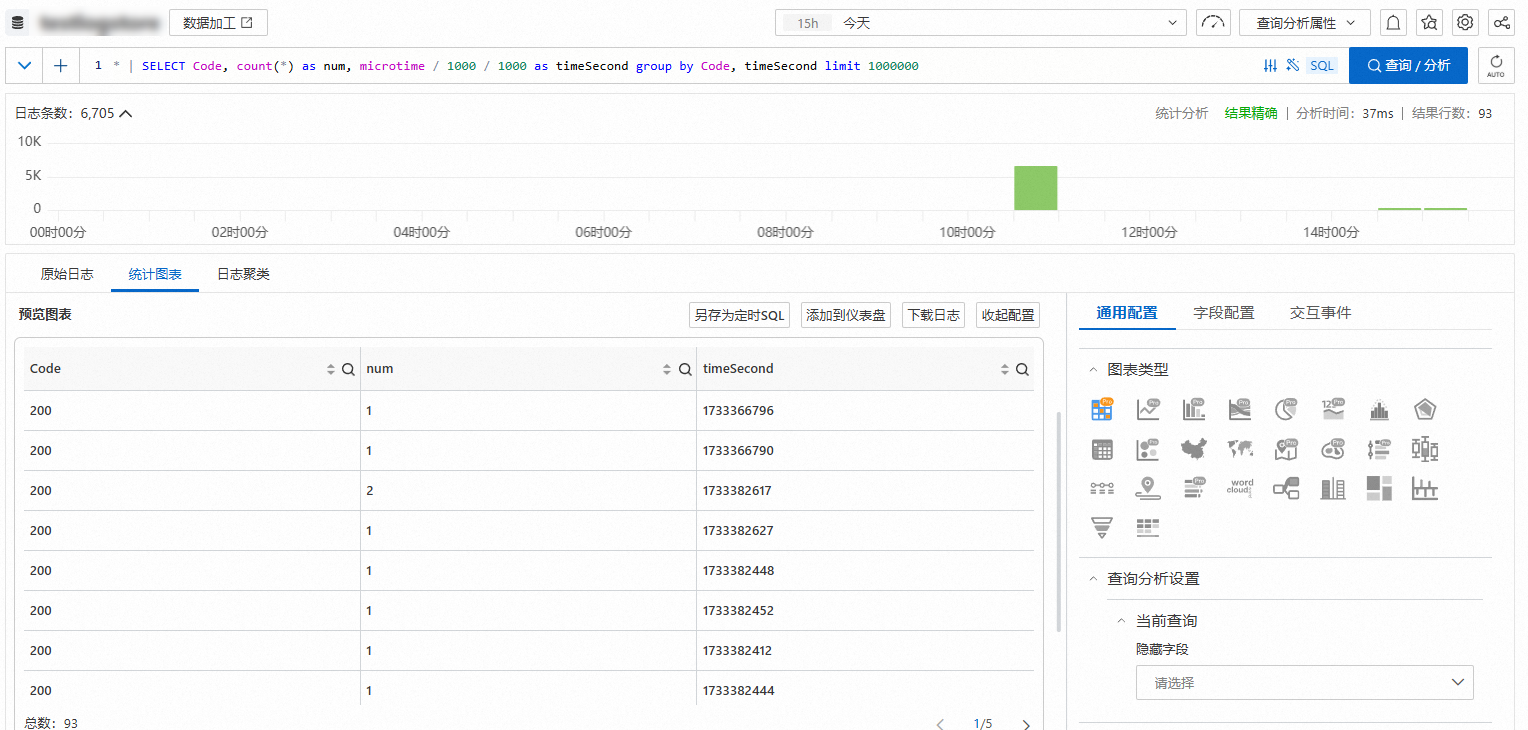This screenshot has height=730, width=1528.
Task: Select the radar chart pentagon icon
Action: coord(1425,409)
